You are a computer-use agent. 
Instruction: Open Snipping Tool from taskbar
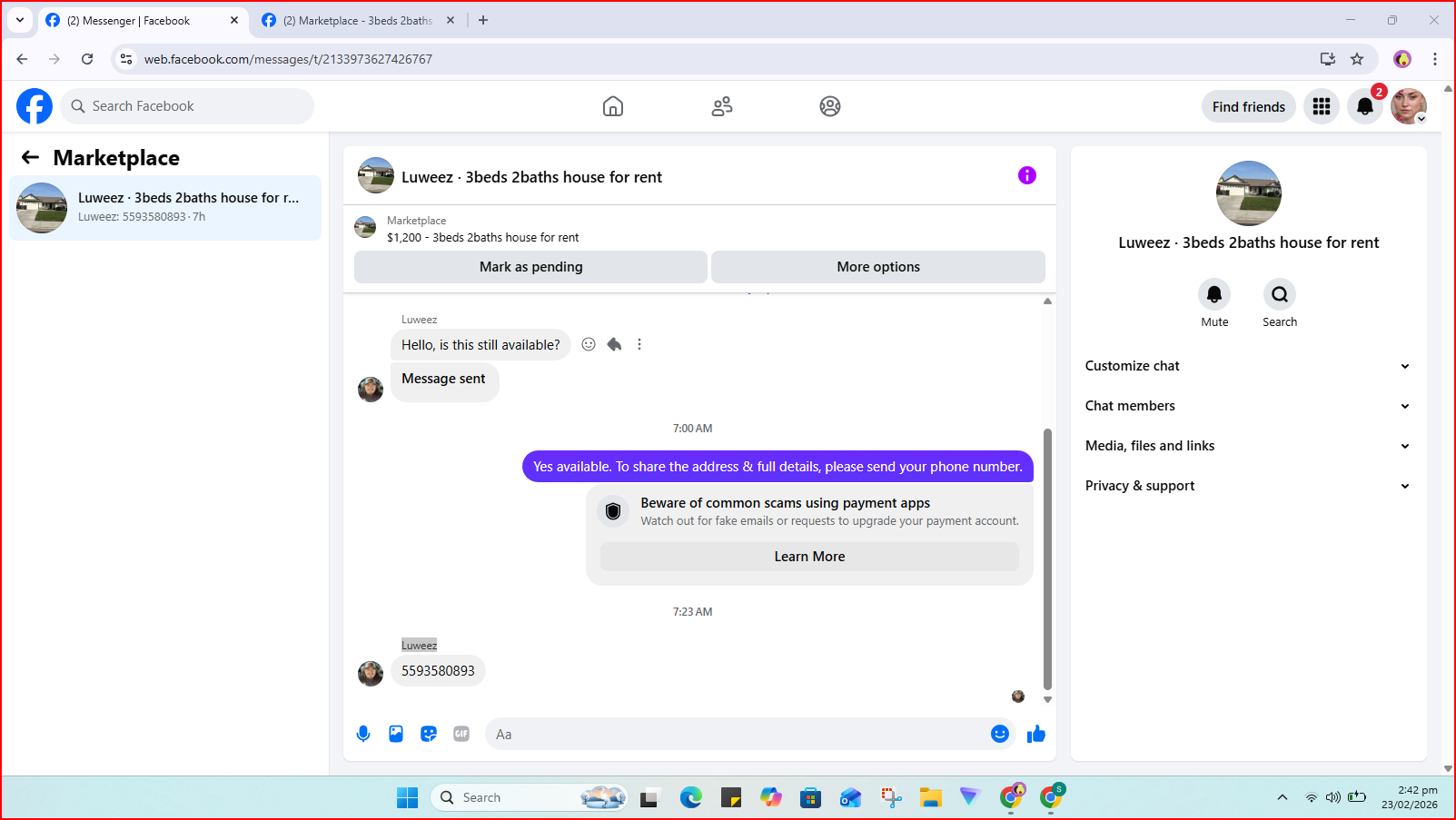[891, 797]
